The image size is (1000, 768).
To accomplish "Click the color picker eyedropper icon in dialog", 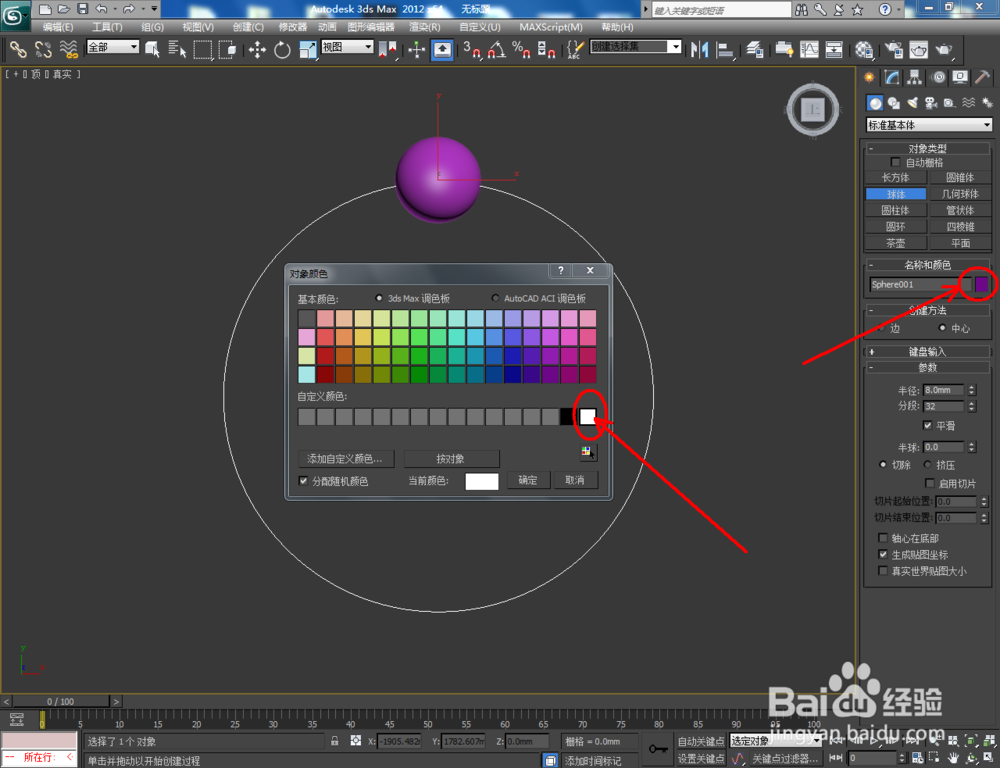I will (587, 452).
